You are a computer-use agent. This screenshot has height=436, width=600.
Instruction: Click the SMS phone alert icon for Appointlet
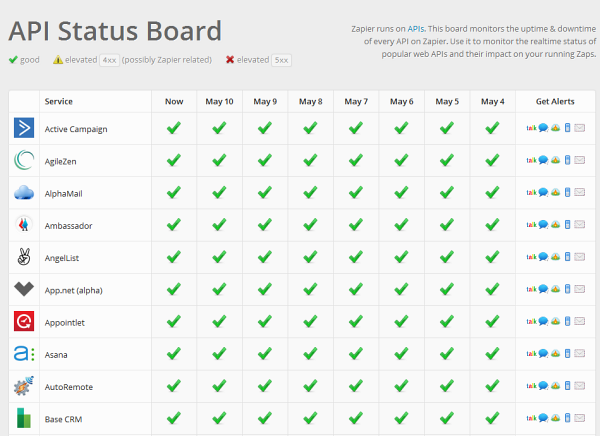(568, 321)
